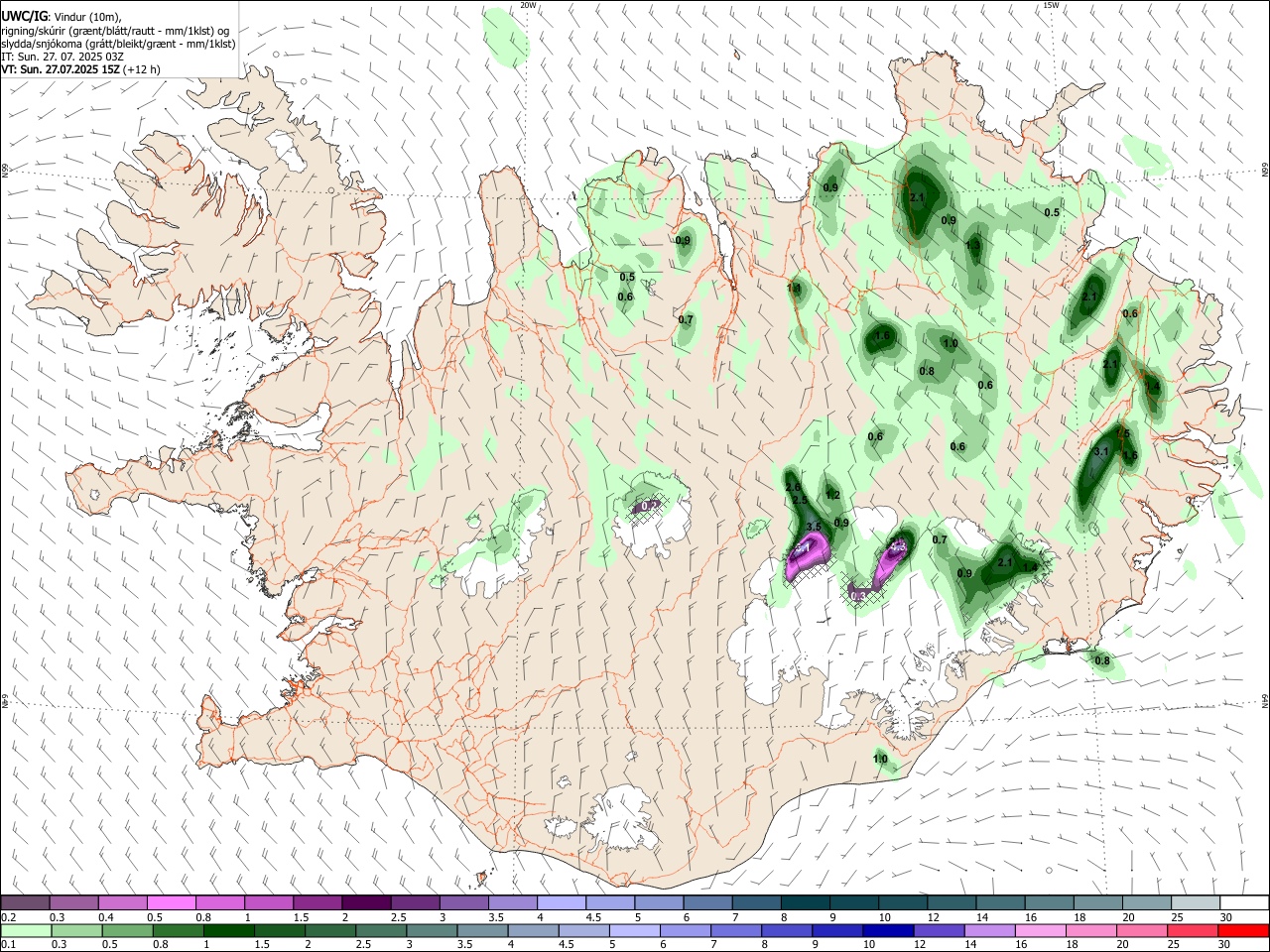Select the lower legend swatch labeled 0.5
Image resolution: width=1270 pixels, height=952 pixels.
click(x=127, y=930)
